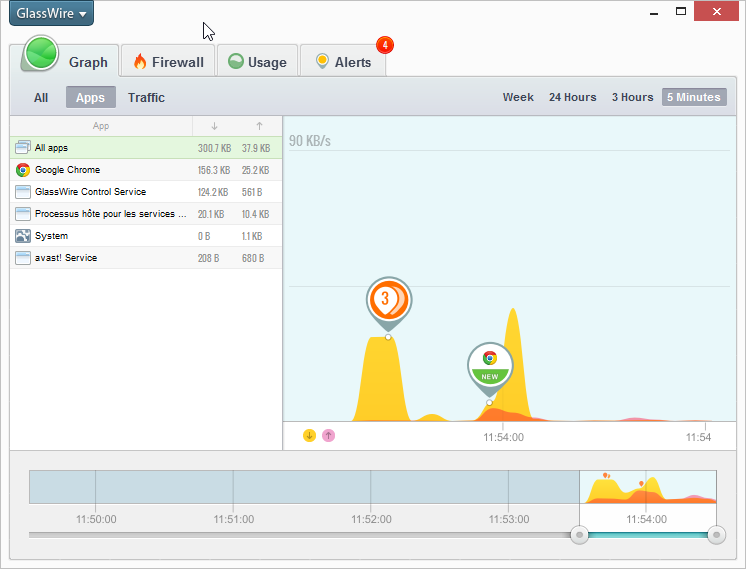746x569 pixels.
Task: Click the Google Chrome icon in list
Action: (23, 170)
